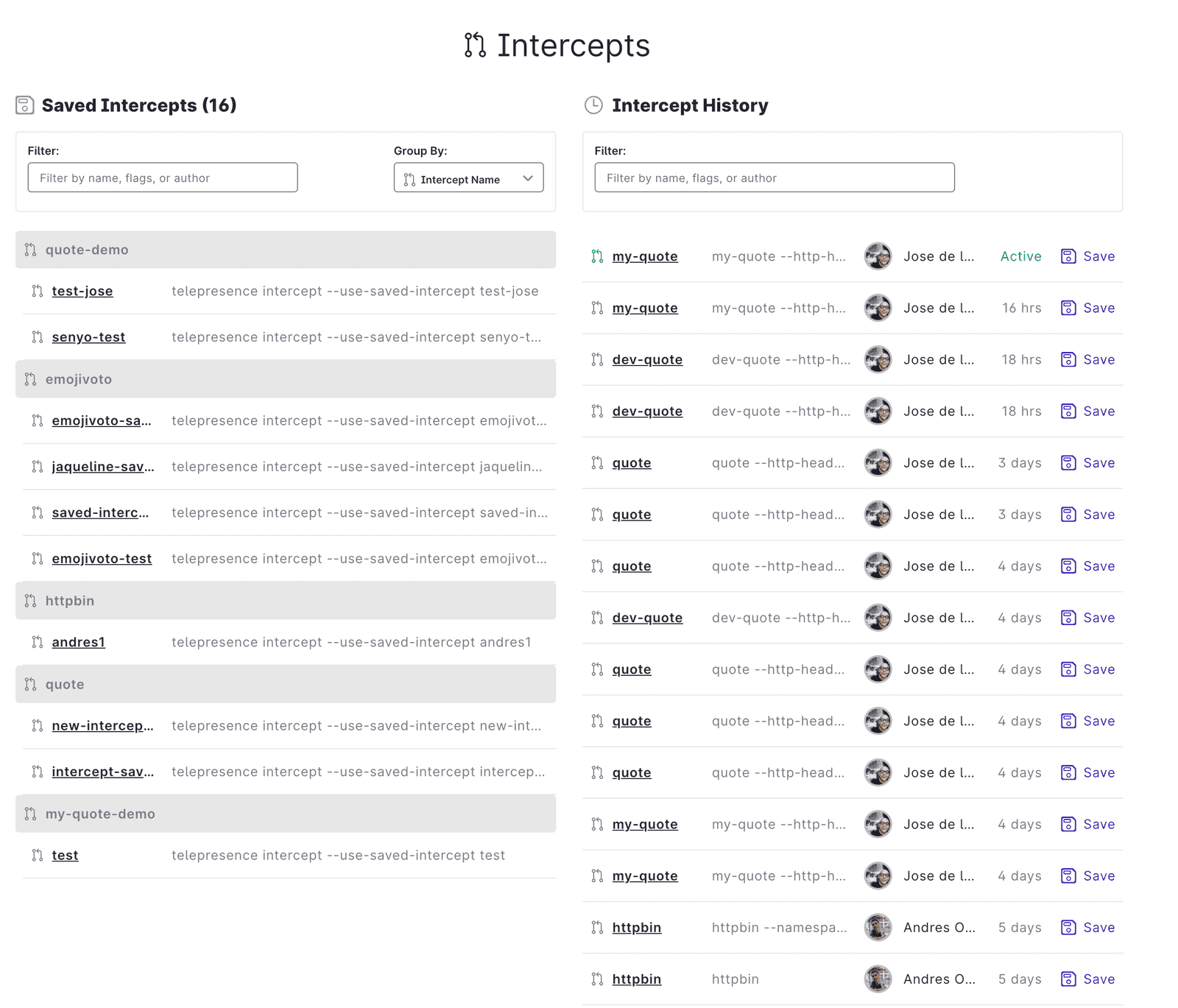Viewport: 1178px width, 1008px height.
Task: Click the Intercept History clock icon
Action: 593,105
